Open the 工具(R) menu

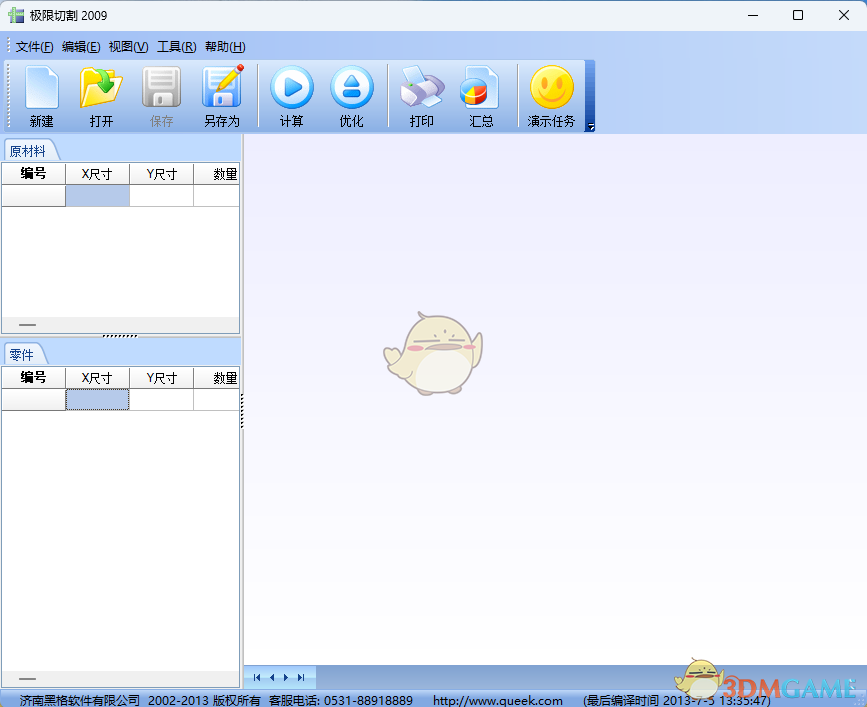[x=175, y=46]
